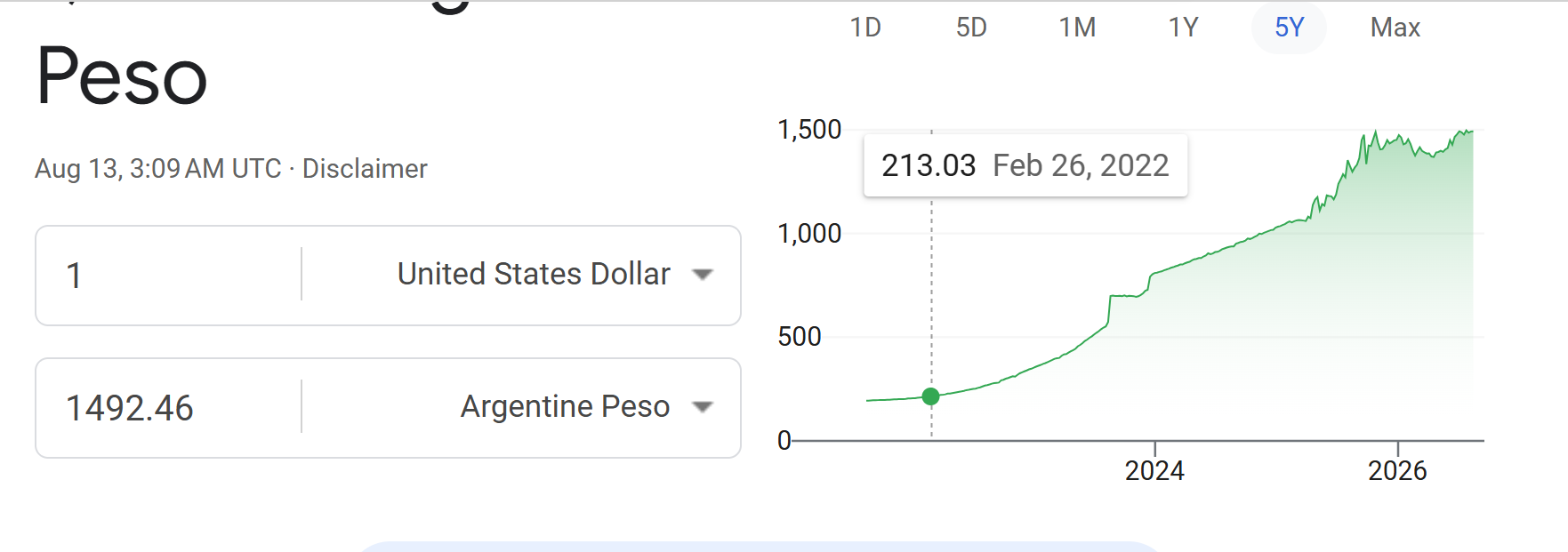Click the 2024 axis label
This screenshot has width=1568, height=552.
[x=1154, y=470]
